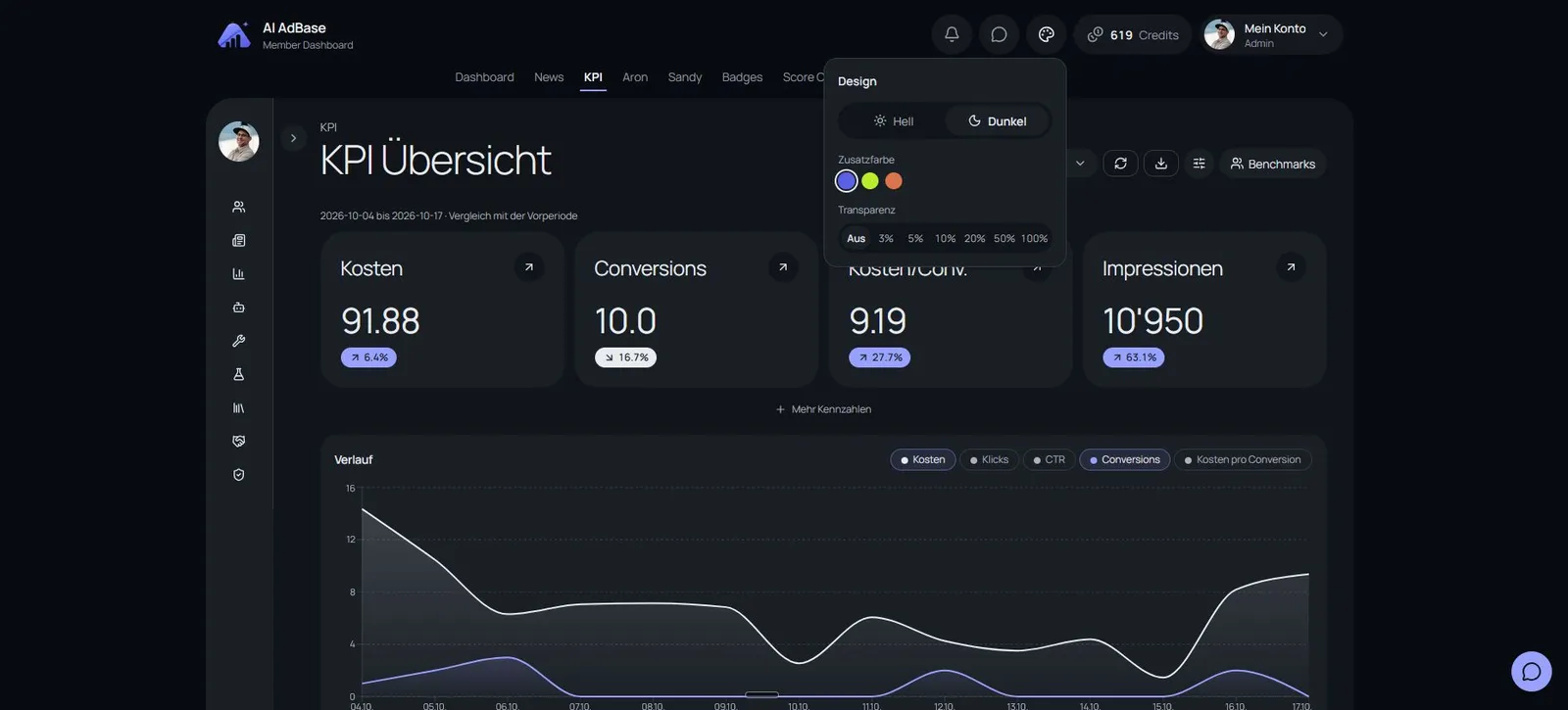Open the chat bubble icon in header

coord(999,34)
